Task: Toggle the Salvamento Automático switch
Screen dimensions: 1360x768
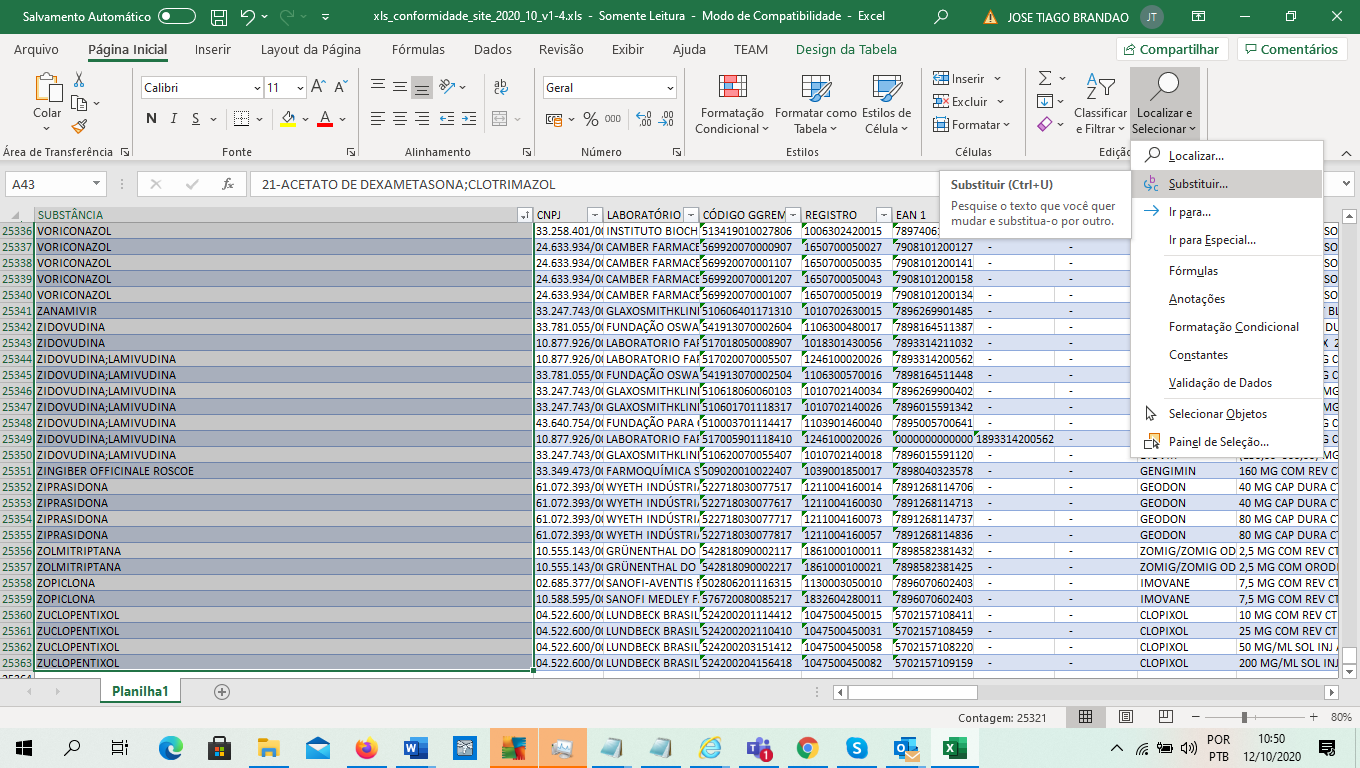Action: tap(177, 17)
